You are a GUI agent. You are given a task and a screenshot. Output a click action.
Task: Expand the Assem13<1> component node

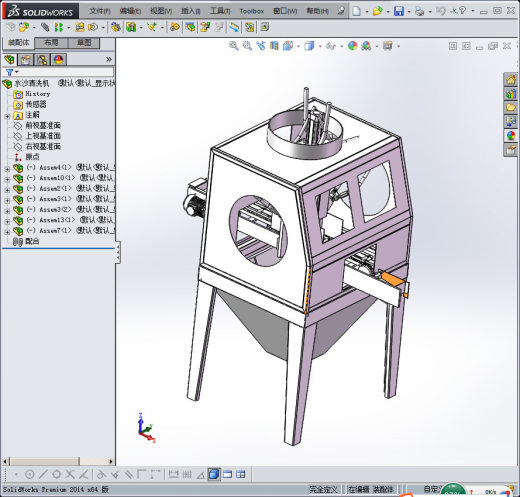pyautogui.click(x=7, y=221)
